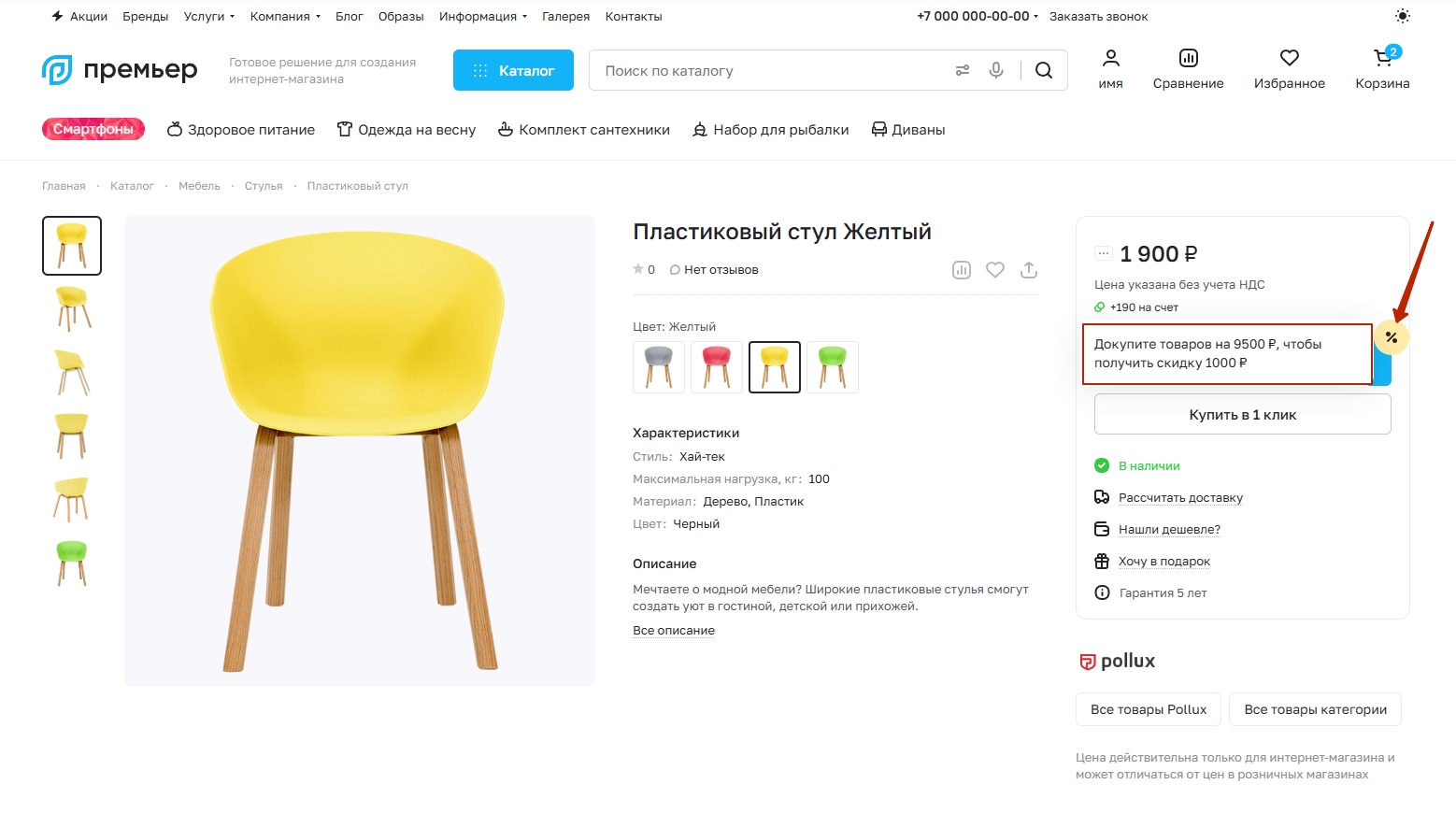This screenshot has width=1456, height=813.
Task: Choose the green chair color swatch
Action: point(833,366)
